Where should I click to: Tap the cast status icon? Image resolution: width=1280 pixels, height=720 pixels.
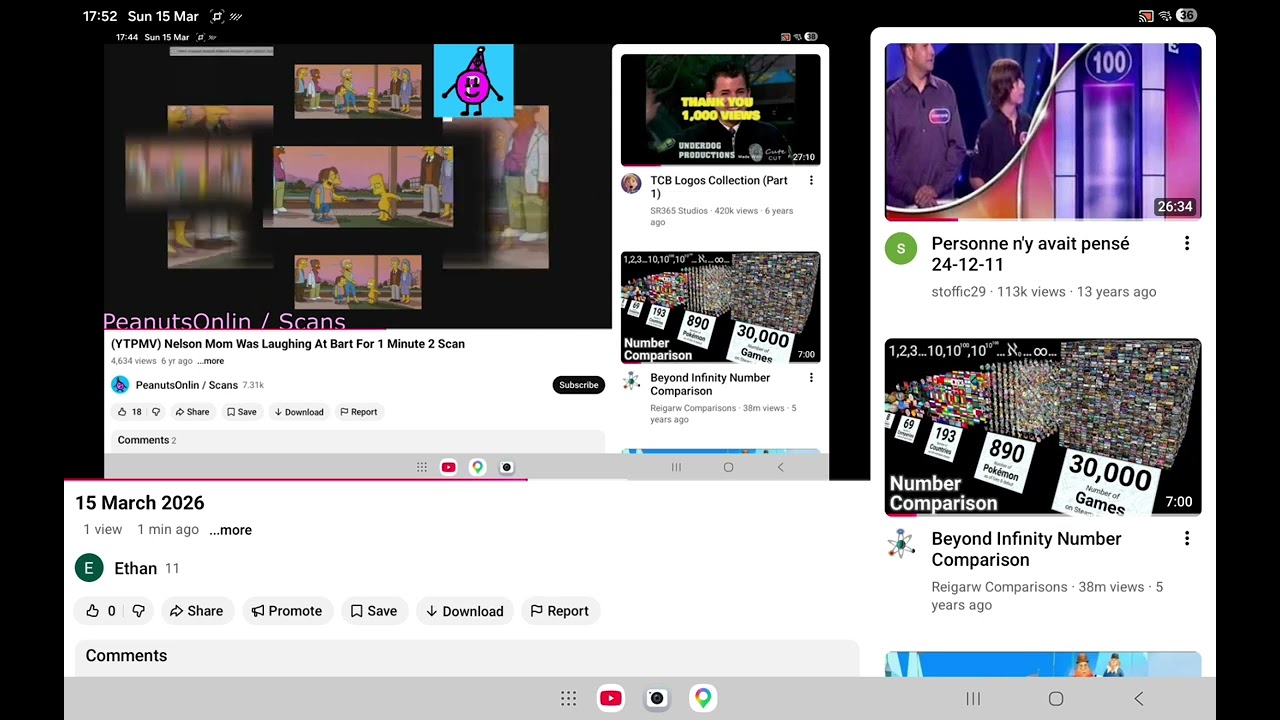pyautogui.click(x=1146, y=16)
